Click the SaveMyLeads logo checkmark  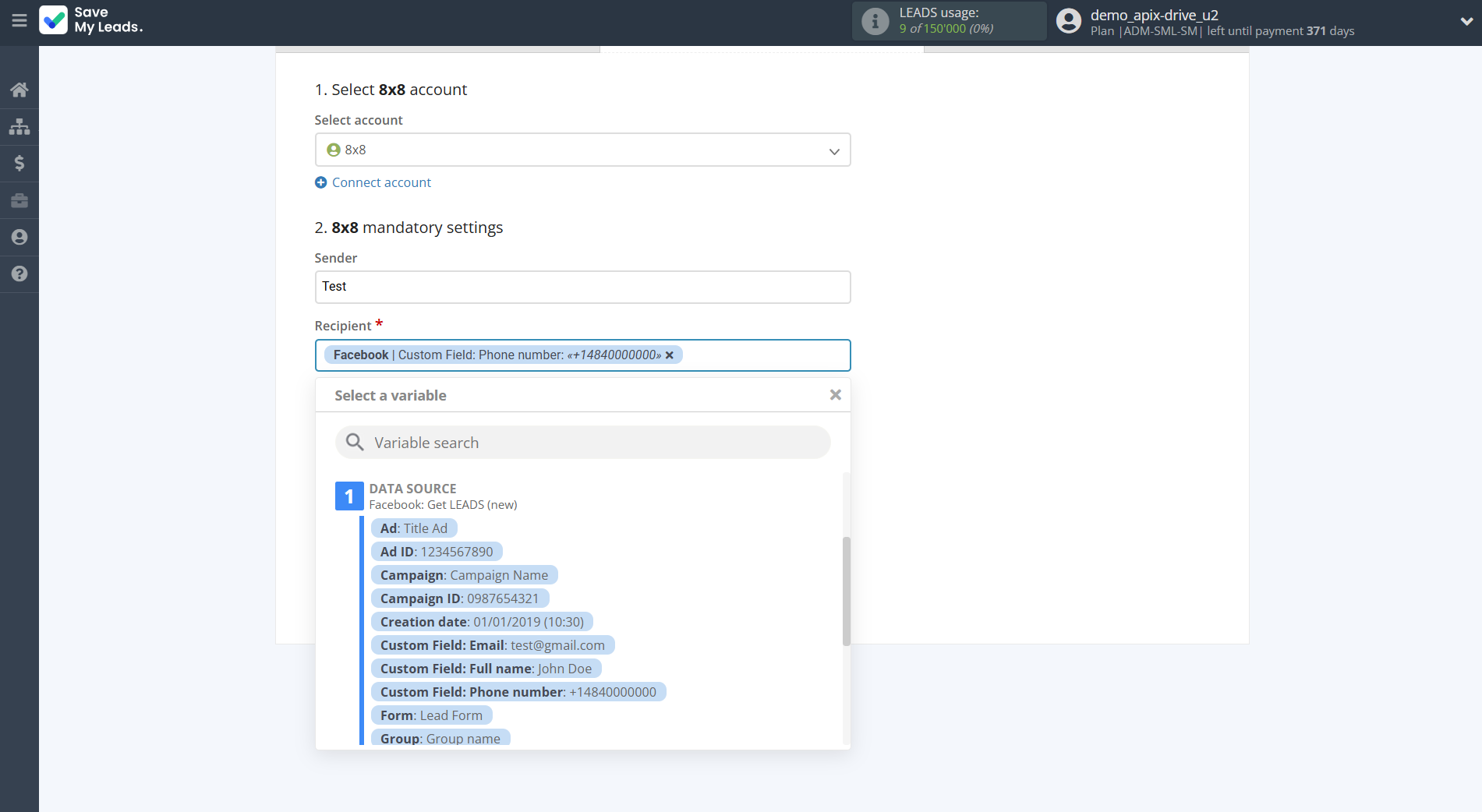[52, 19]
